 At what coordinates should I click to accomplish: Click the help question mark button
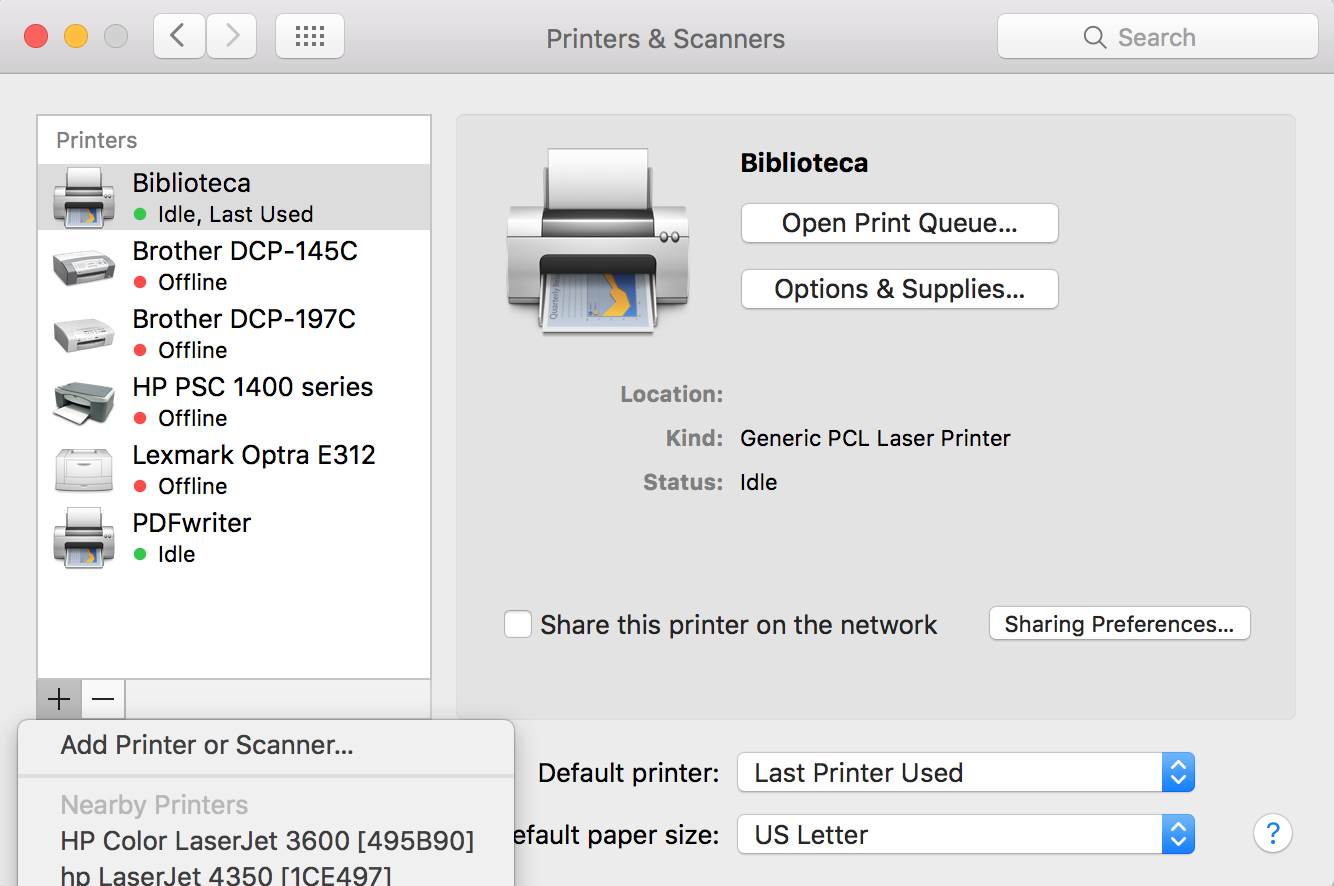pos(1272,833)
